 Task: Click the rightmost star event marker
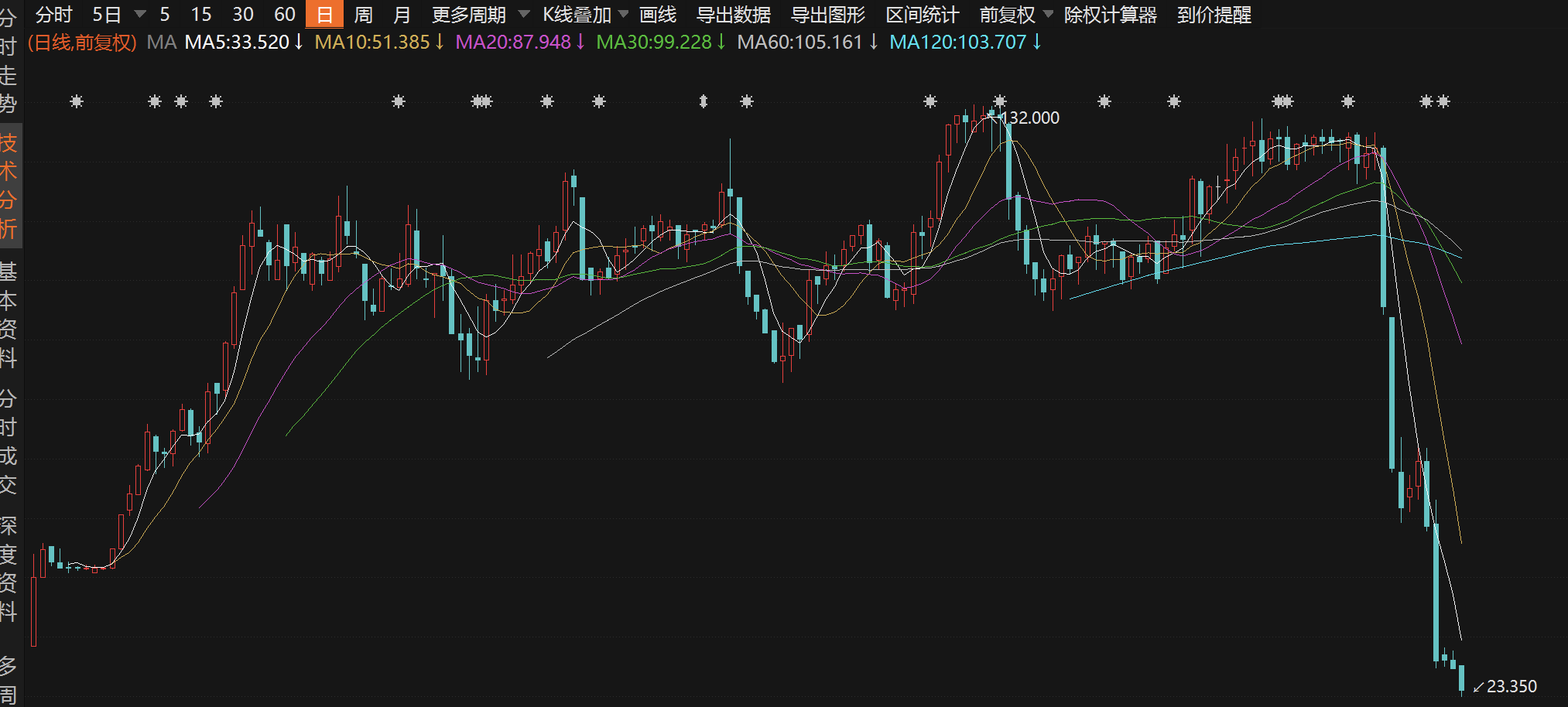[1443, 101]
